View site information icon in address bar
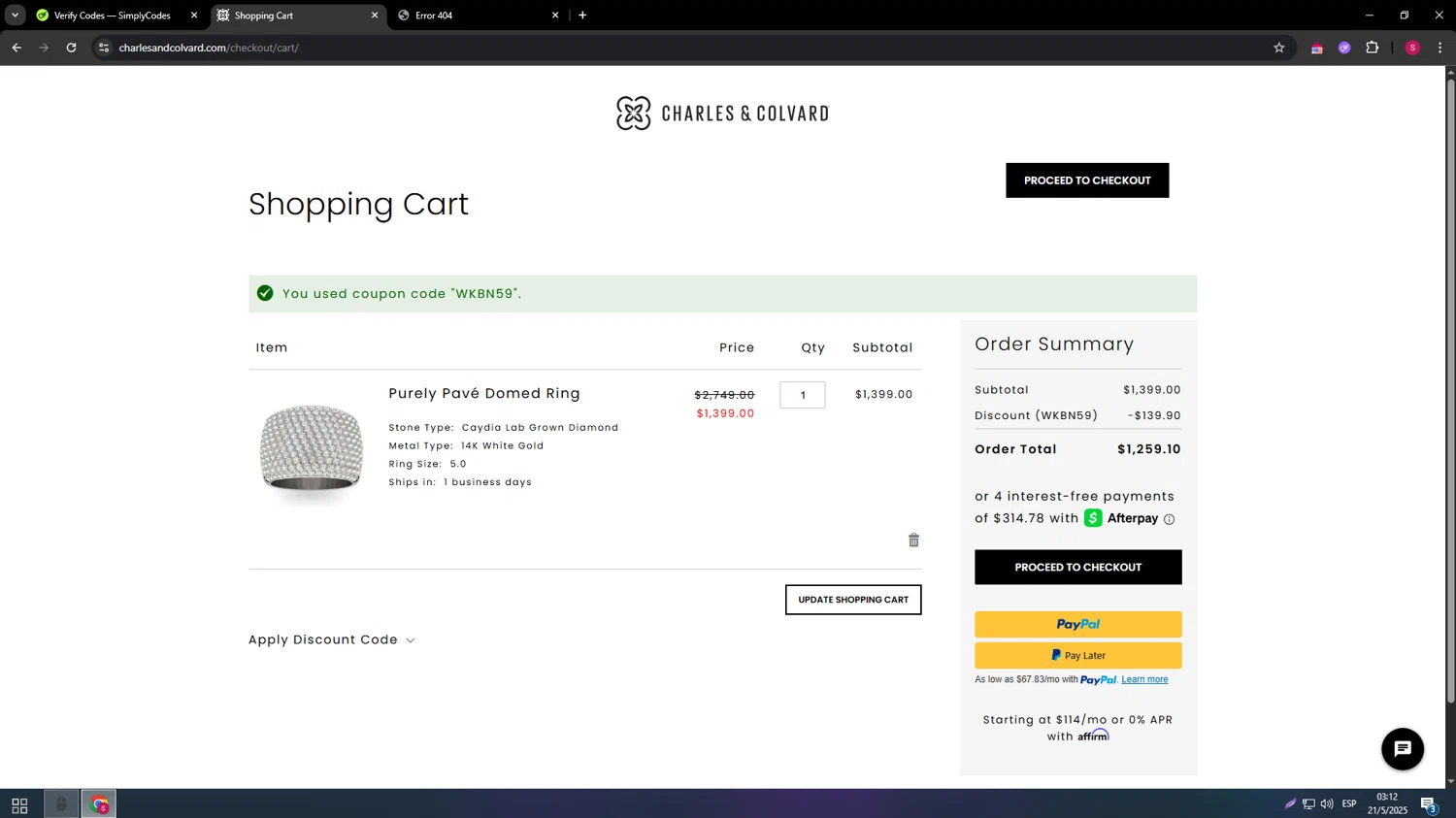The image size is (1456, 818). (x=104, y=48)
